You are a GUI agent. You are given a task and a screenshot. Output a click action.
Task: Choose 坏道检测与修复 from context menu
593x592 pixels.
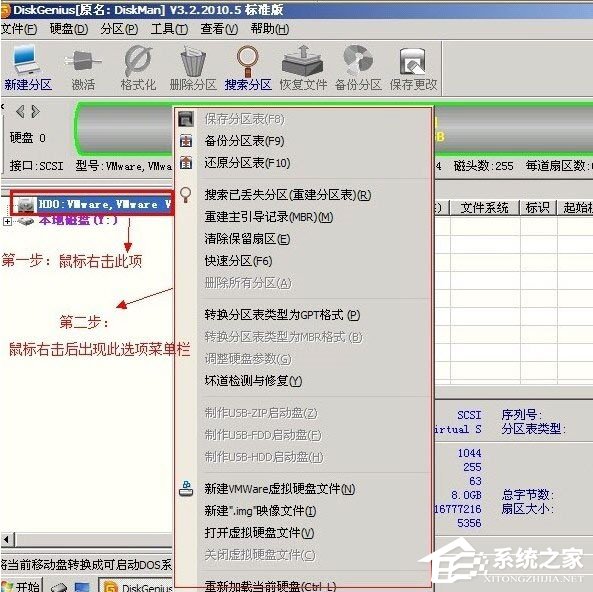pos(253,381)
